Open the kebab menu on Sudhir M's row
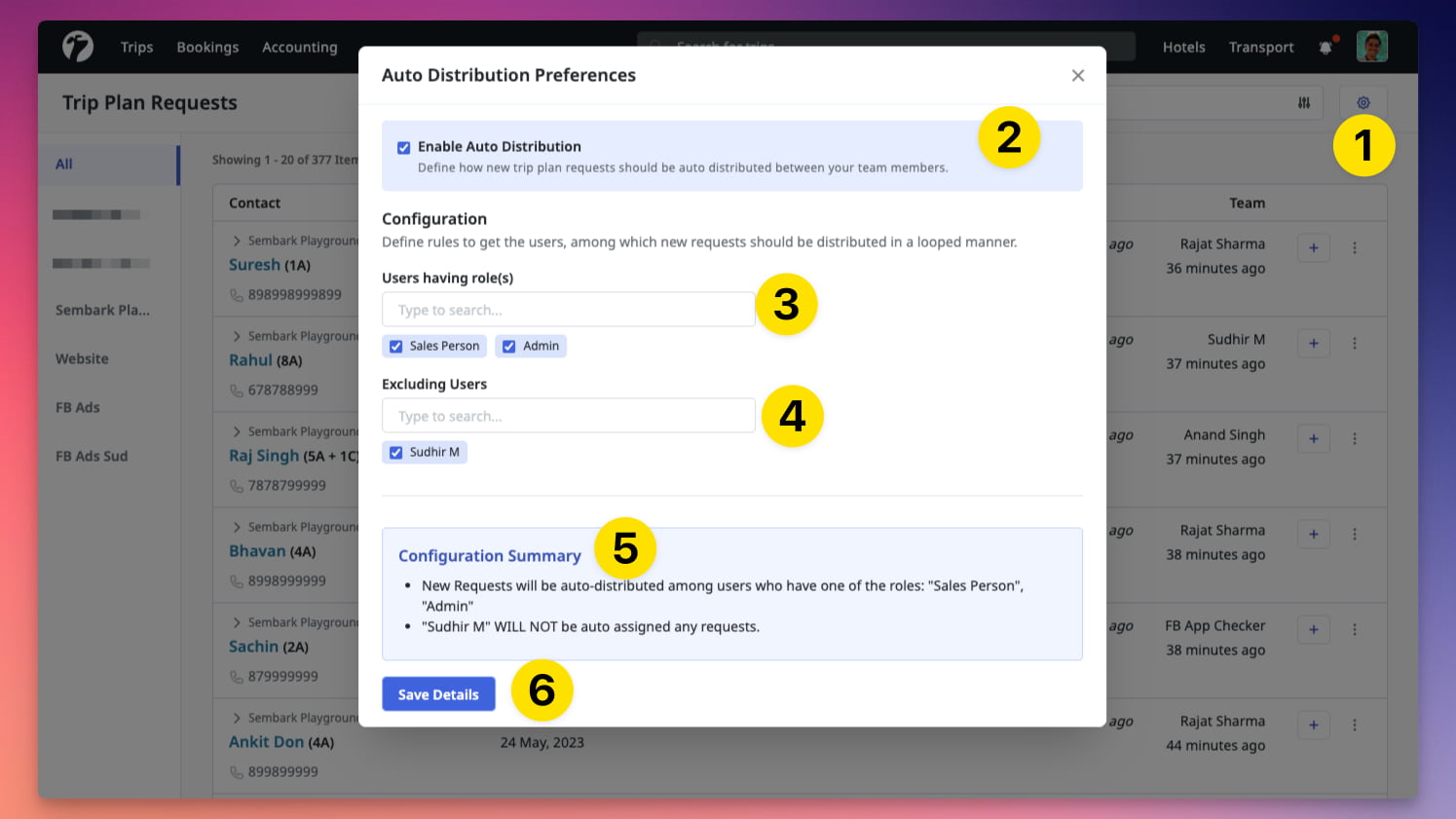The image size is (1456, 819). tap(1355, 343)
